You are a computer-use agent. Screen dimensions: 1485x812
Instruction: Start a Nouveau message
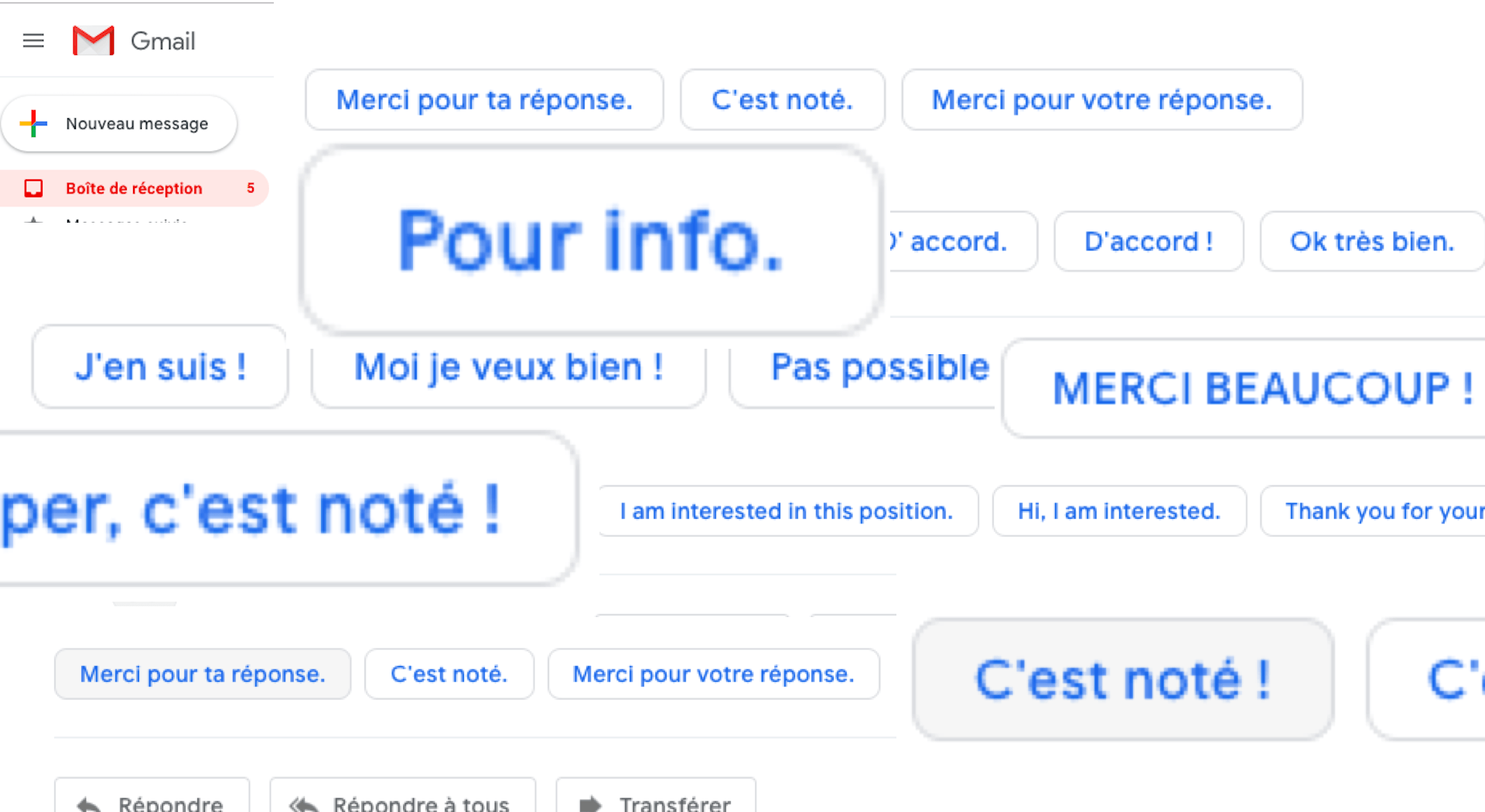click(136, 124)
